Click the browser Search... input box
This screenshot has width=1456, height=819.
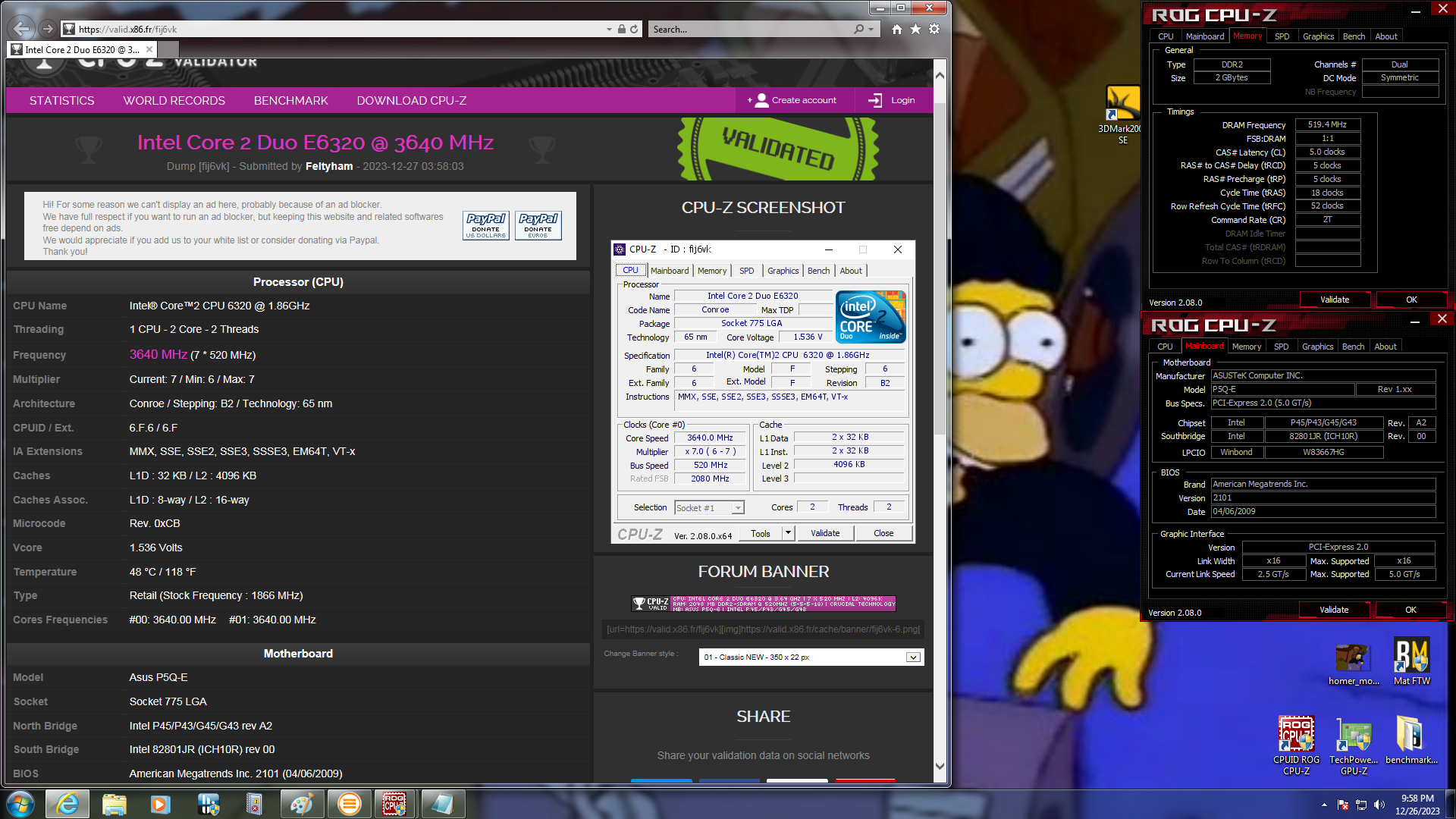click(751, 29)
